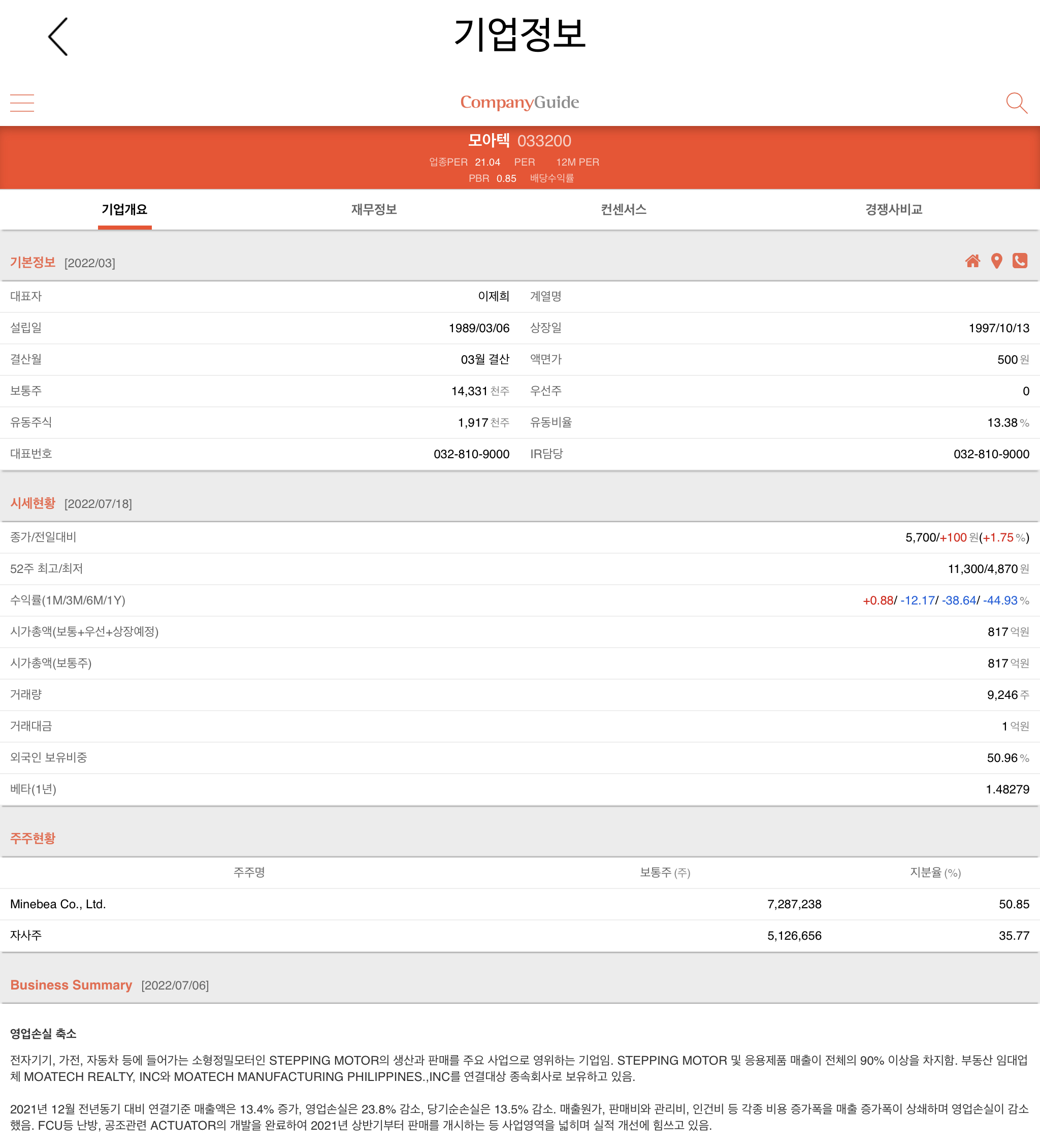Click the 52-week range 11,300/4,870
1040x1148 pixels.
983,569
